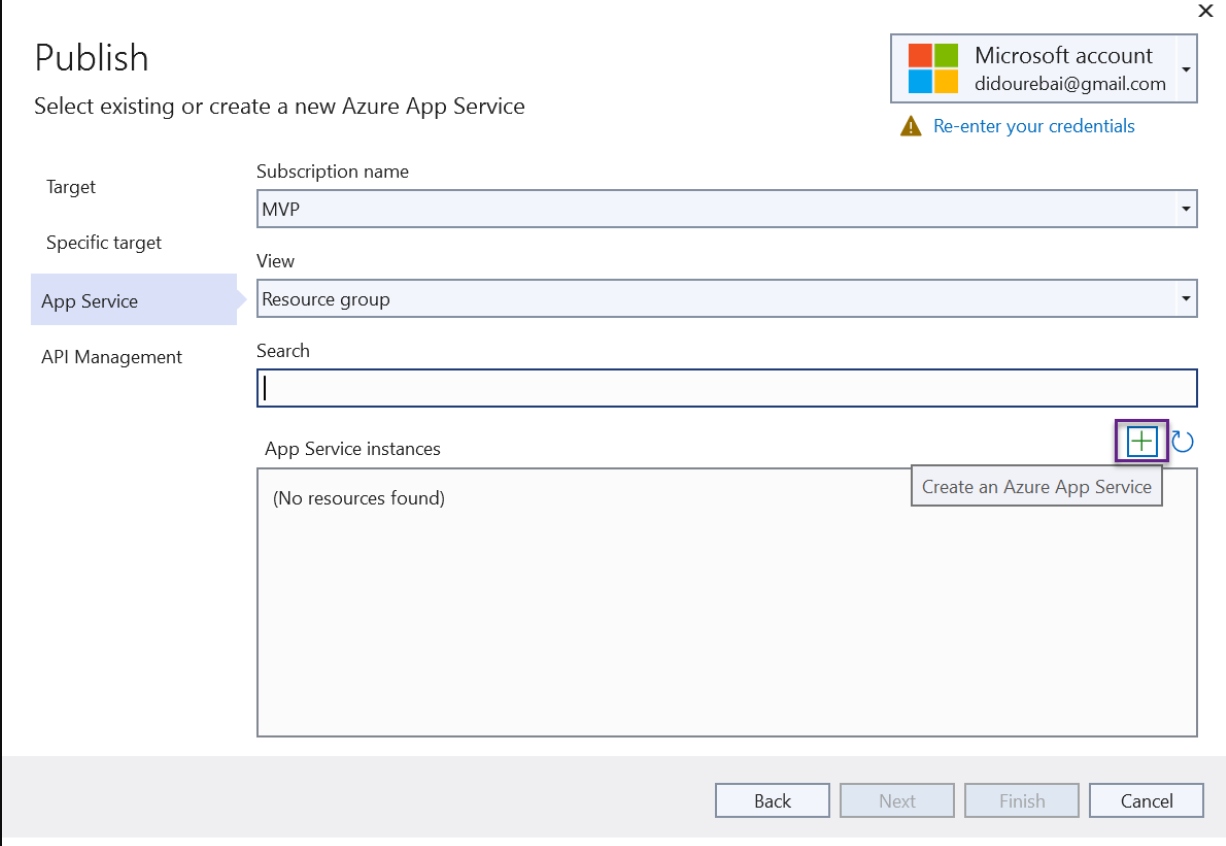Image resolution: width=1226 pixels, height=846 pixels.
Task: Click the Finish button
Action: click(x=1021, y=801)
